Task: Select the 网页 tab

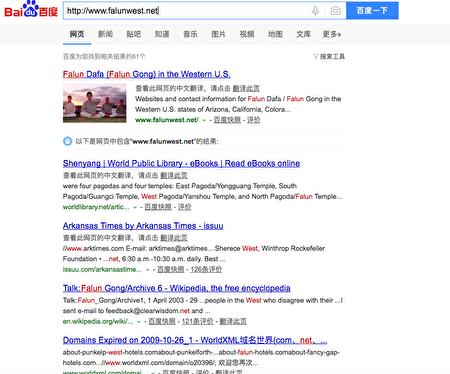Action: tap(77, 34)
